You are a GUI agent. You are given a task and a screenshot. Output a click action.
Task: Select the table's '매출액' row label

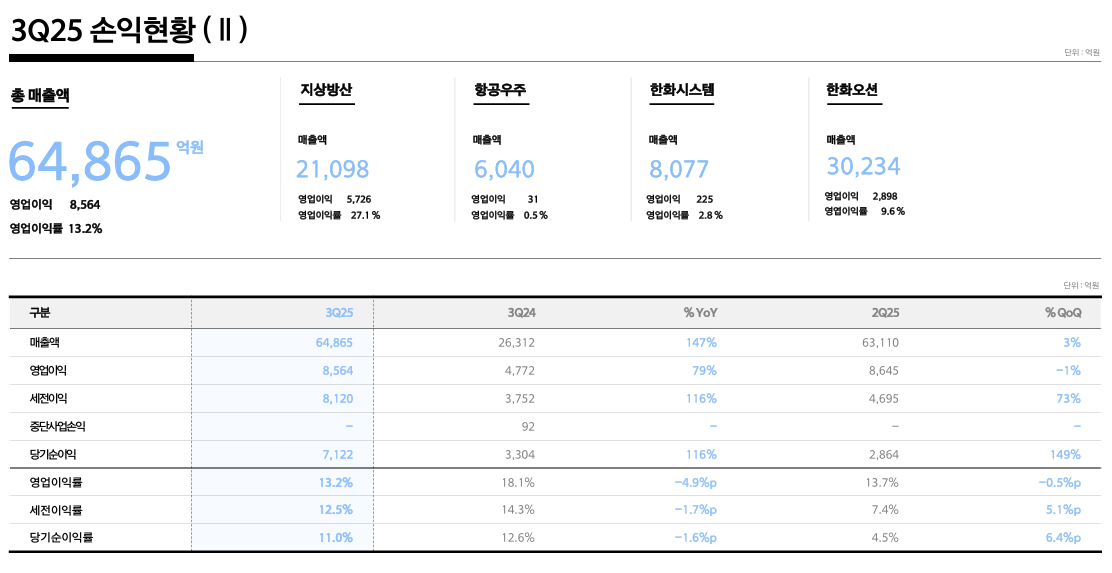click(44, 343)
